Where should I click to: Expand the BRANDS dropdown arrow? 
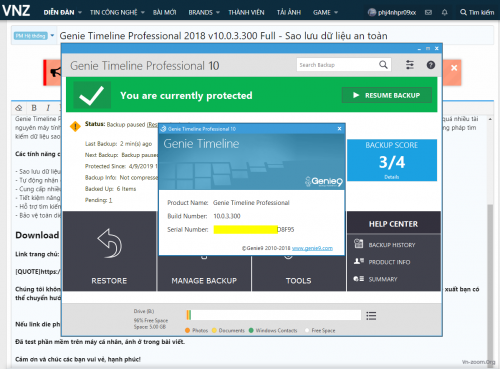(x=218, y=12)
